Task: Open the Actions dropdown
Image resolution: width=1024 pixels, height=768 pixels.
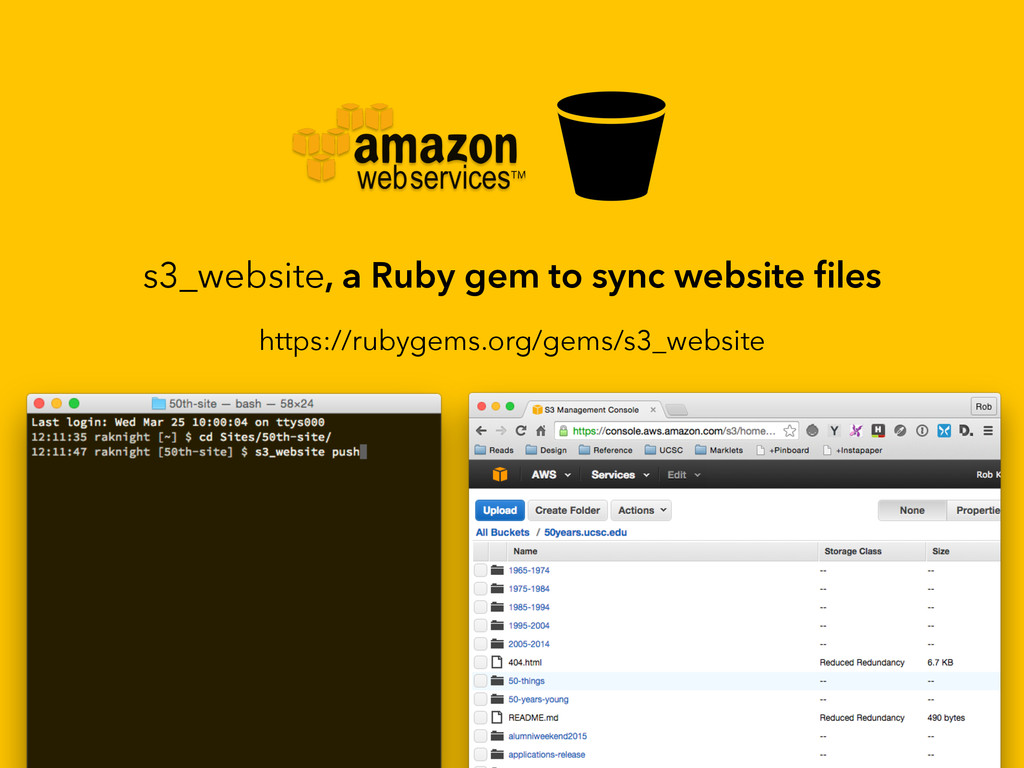Action: click(x=641, y=510)
